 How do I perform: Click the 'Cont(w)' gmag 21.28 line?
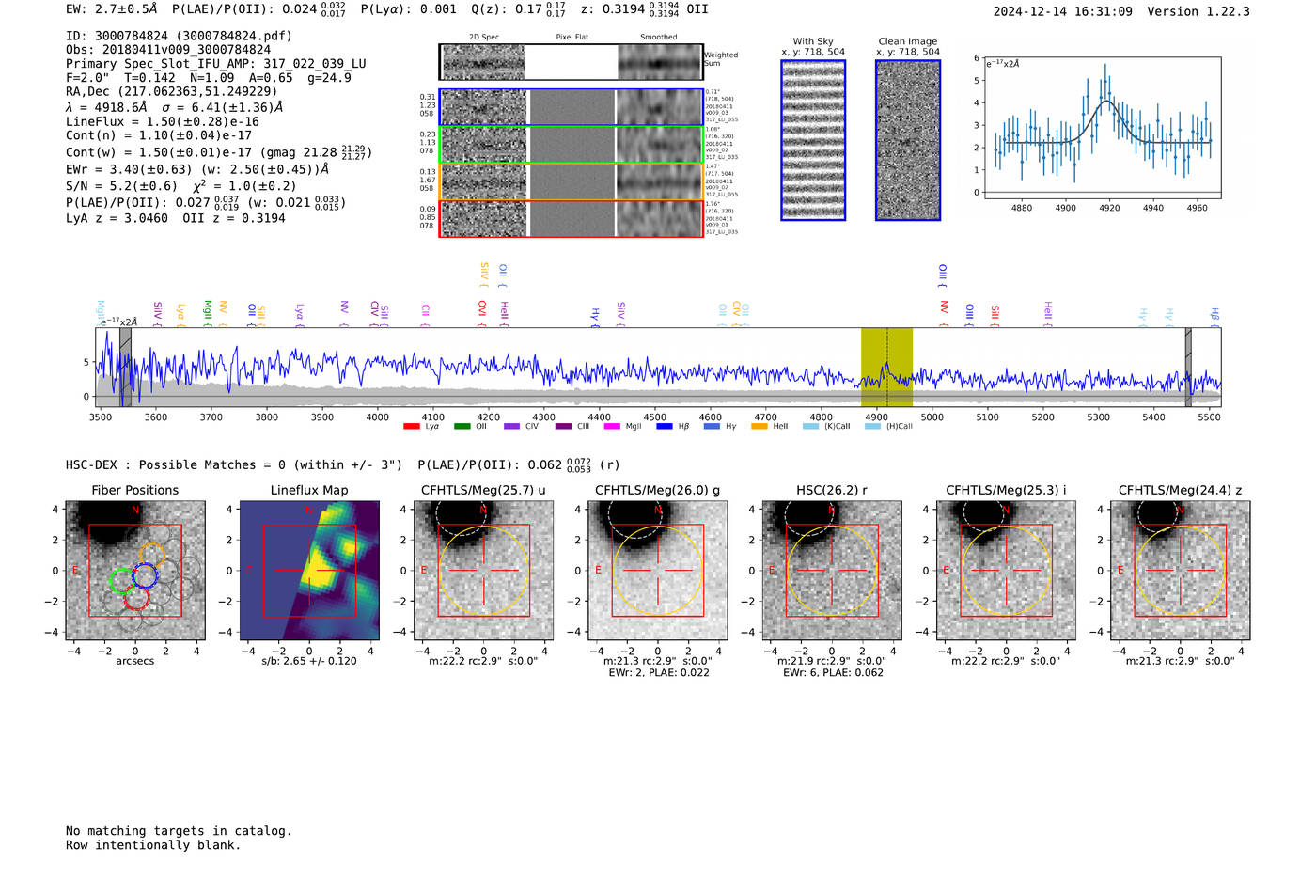[219, 152]
